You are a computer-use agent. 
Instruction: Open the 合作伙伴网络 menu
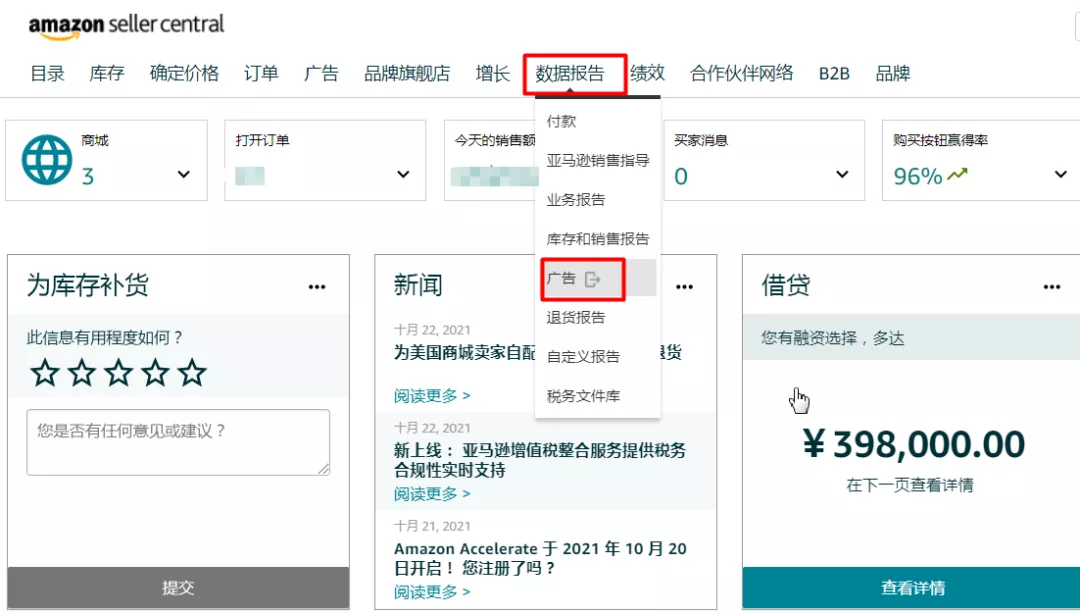click(x=742, y=73)
